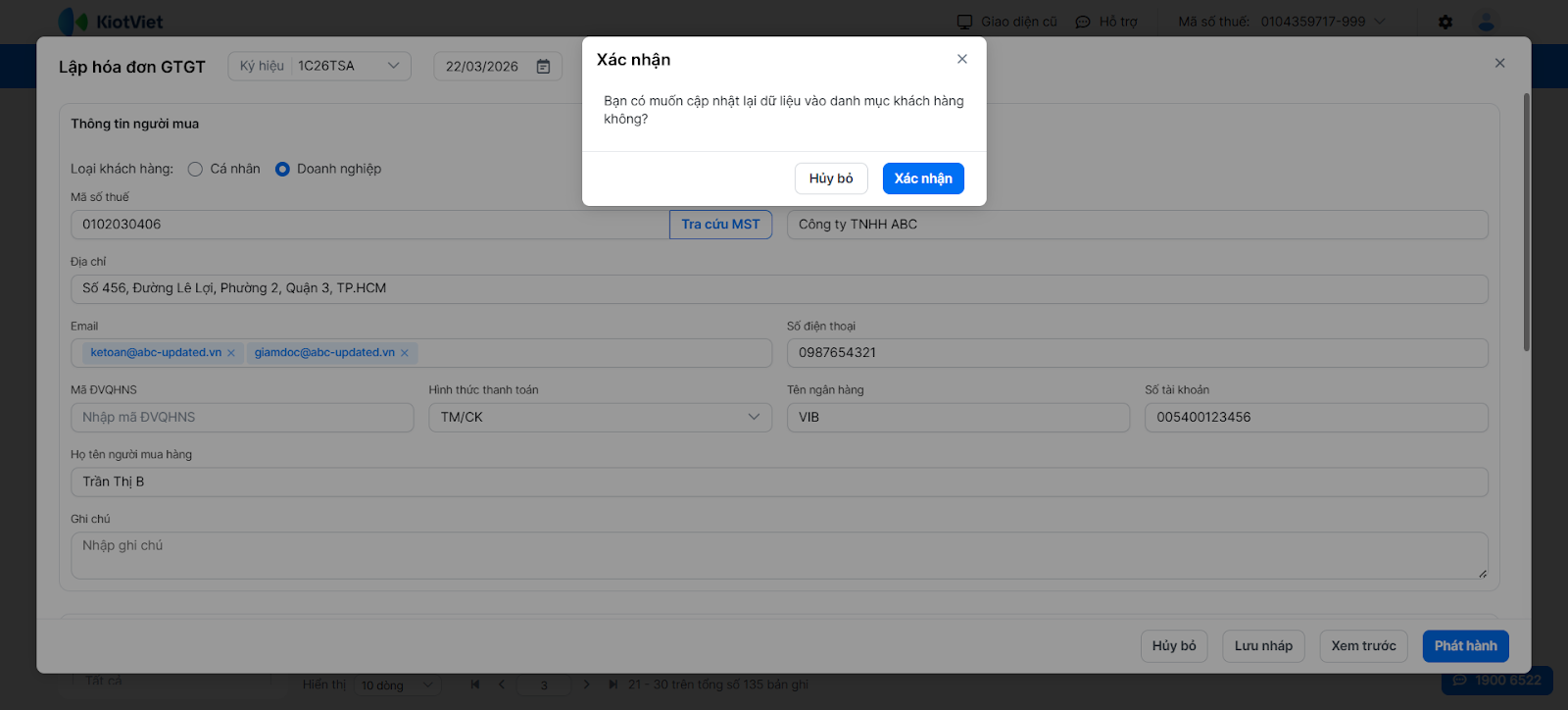Click the Hỗ trợ chat icon
The image size is (1568, 710).
(x=1083, y=22)
